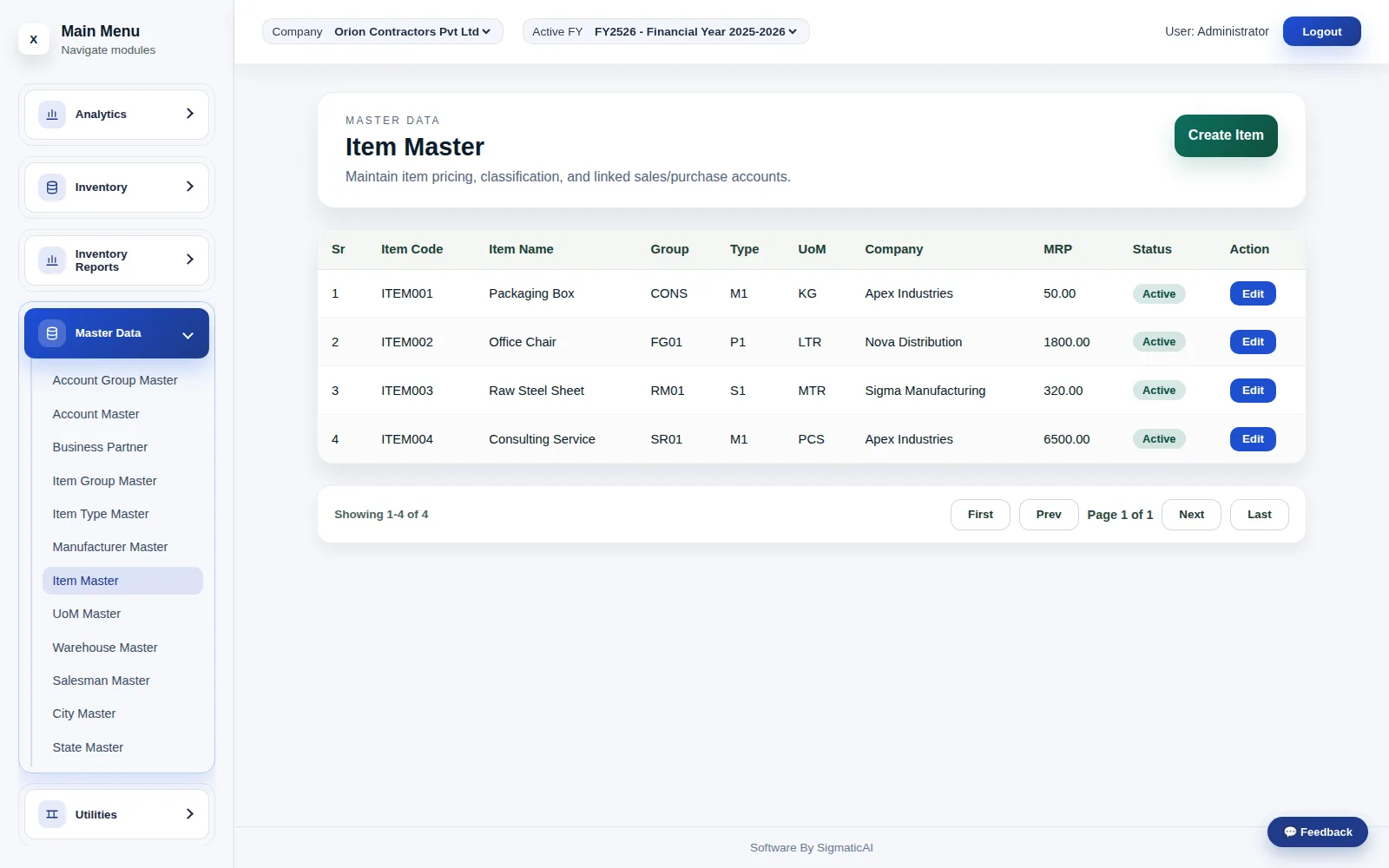The width and height of the screenshot is (1389, 868).
Task: Edit the Consulting Service item
Action: click(1253, 439)
